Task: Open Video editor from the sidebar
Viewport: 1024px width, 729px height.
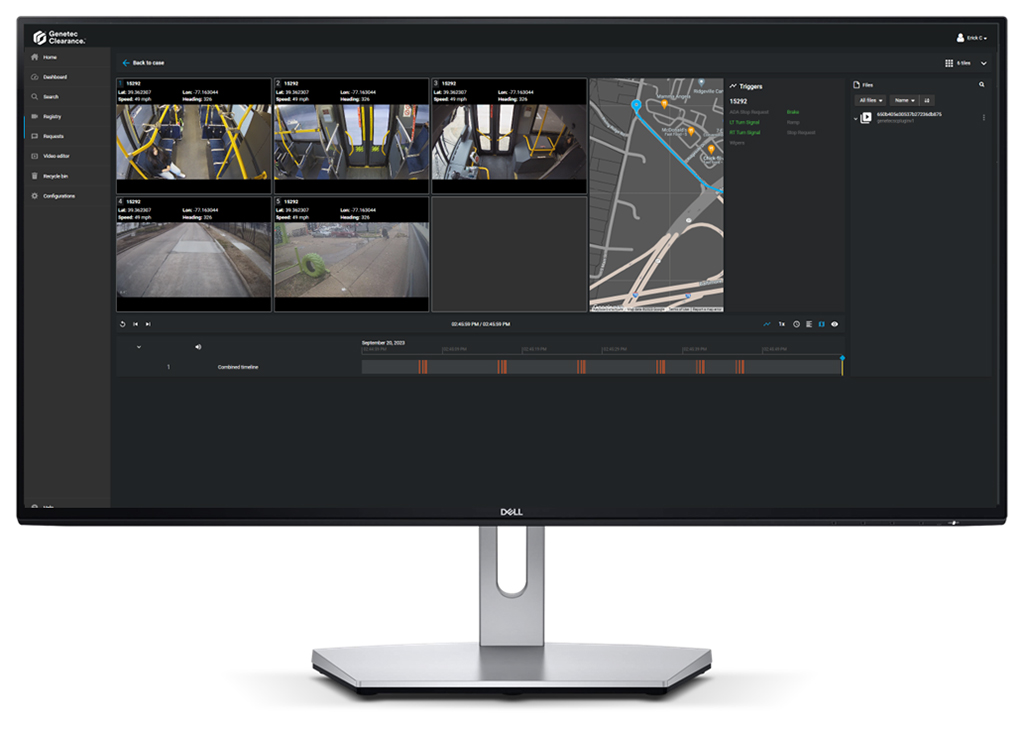Action: (56, 156)
